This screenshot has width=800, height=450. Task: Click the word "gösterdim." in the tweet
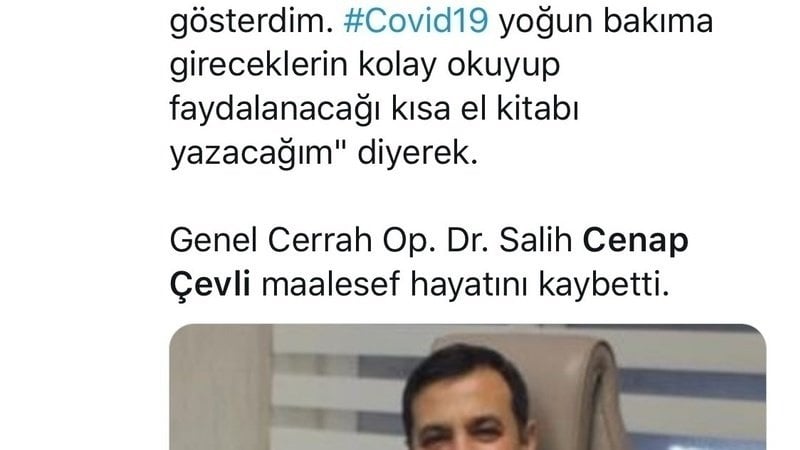coord(251,21)
